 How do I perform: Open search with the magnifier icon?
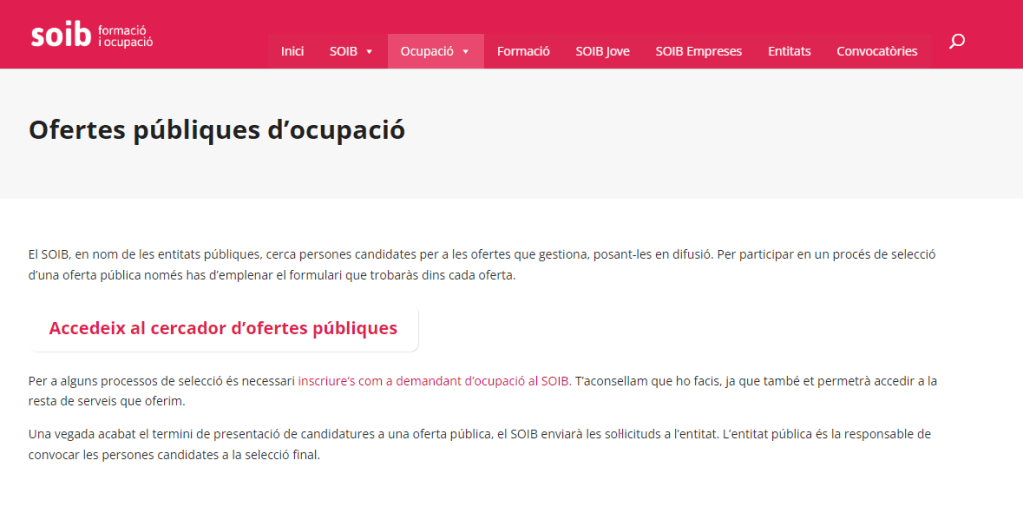tap(957, 41)
